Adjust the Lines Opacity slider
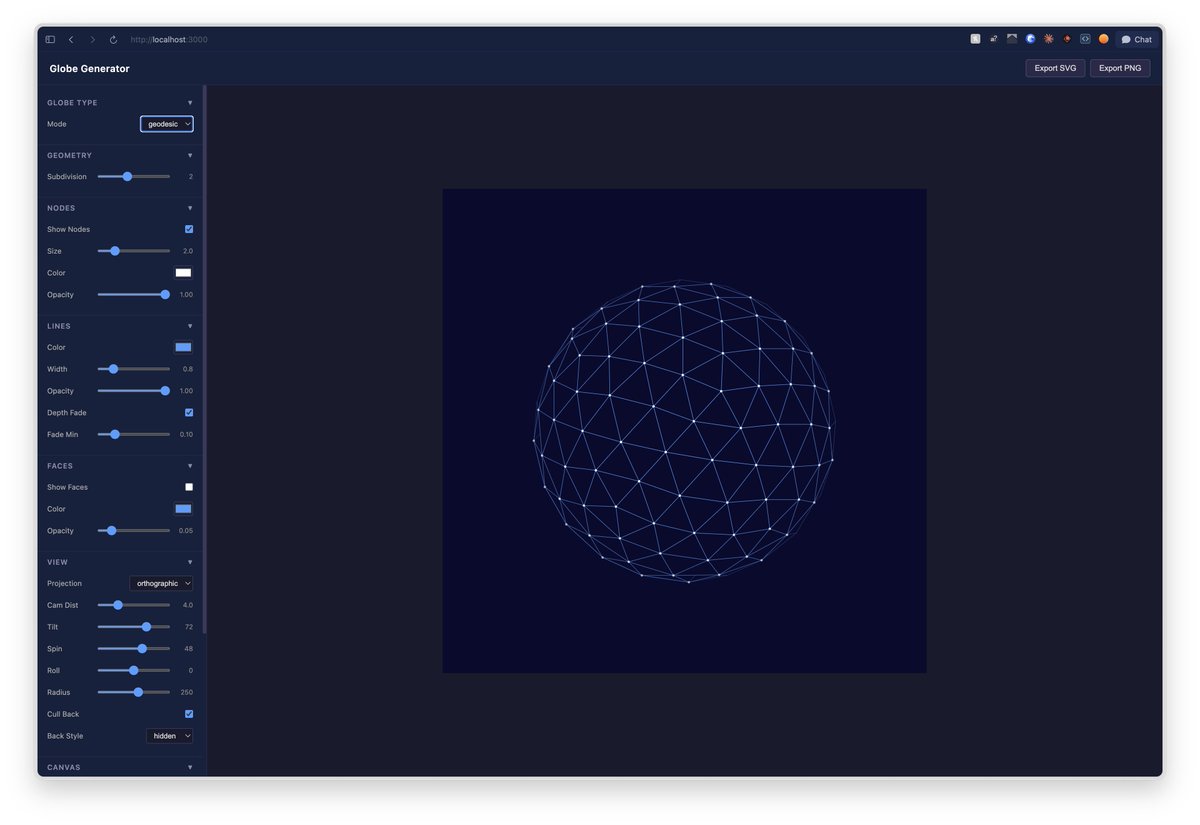The width and height of the screenshot is (1200, 825). coord(133,391)
